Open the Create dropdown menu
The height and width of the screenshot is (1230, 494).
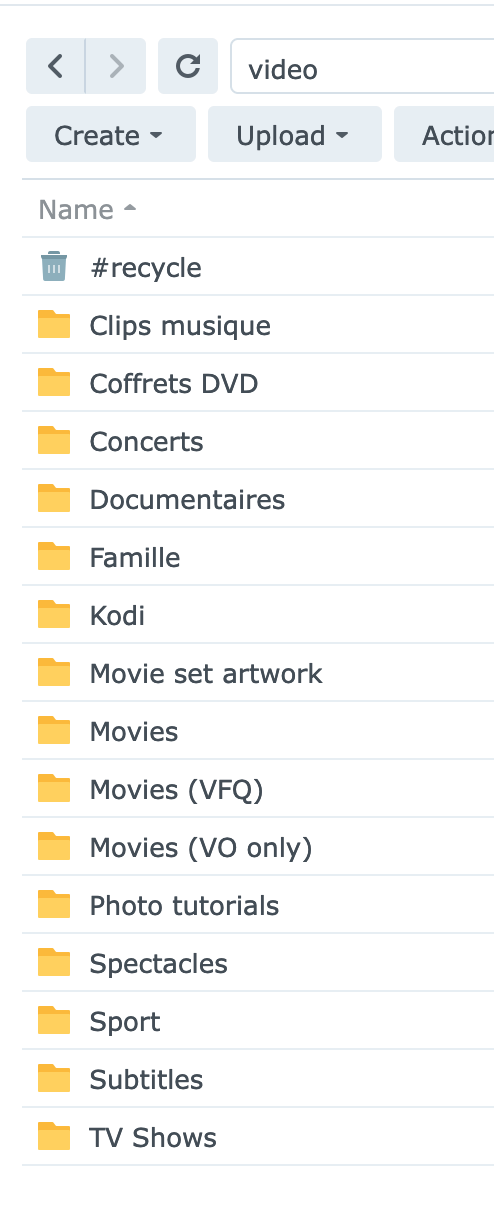pos(111,134)
